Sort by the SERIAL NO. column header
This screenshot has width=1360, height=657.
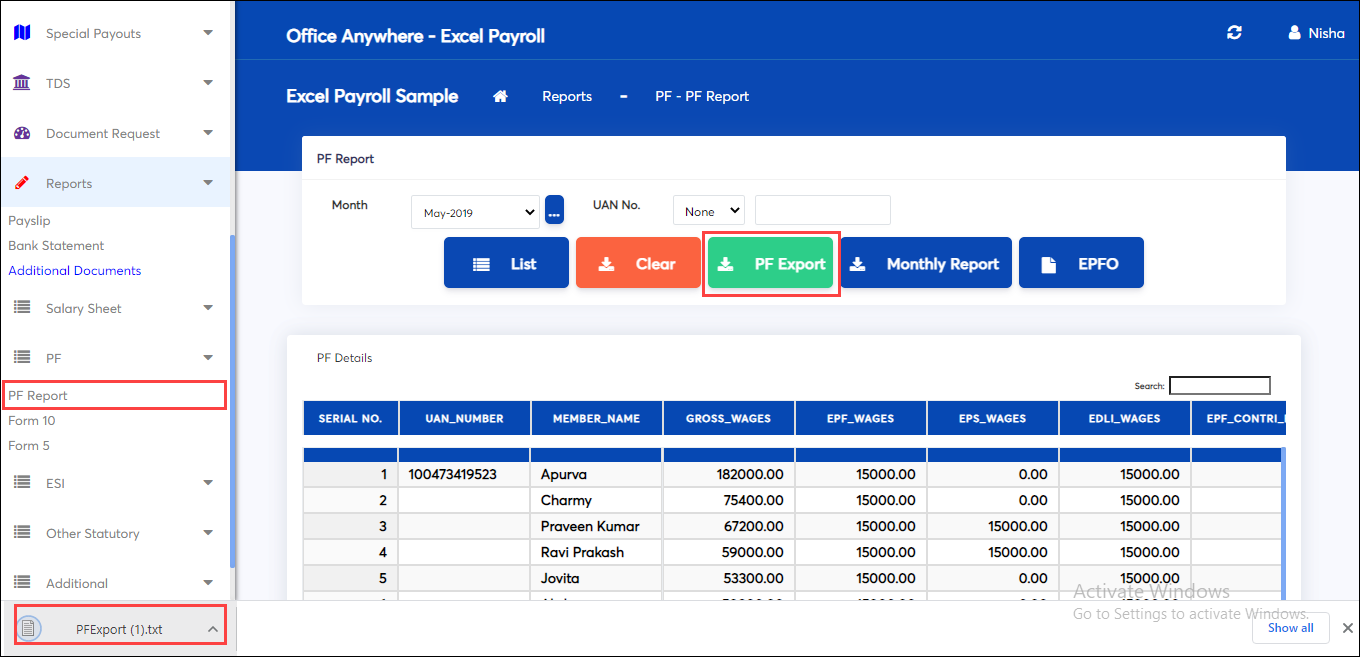point(351,418)
